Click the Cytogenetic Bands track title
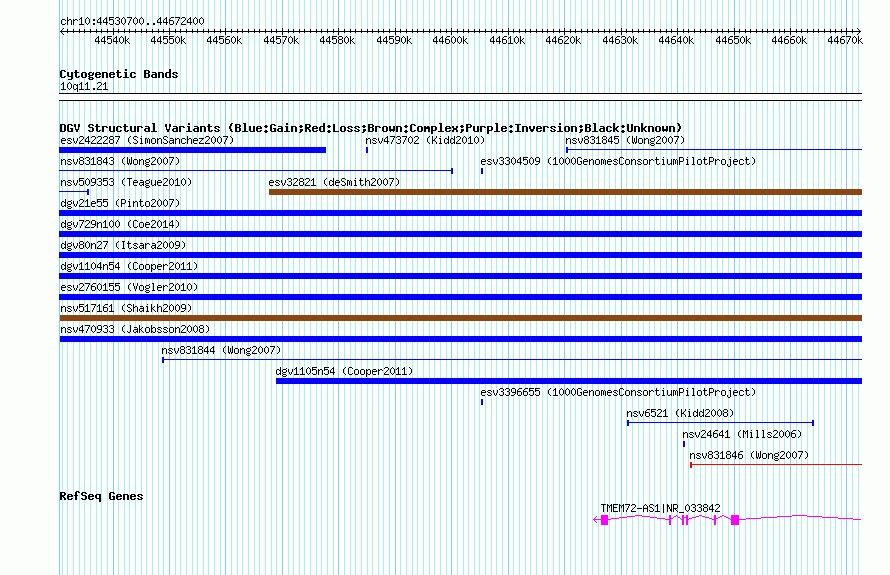 (x=119, y=74)
